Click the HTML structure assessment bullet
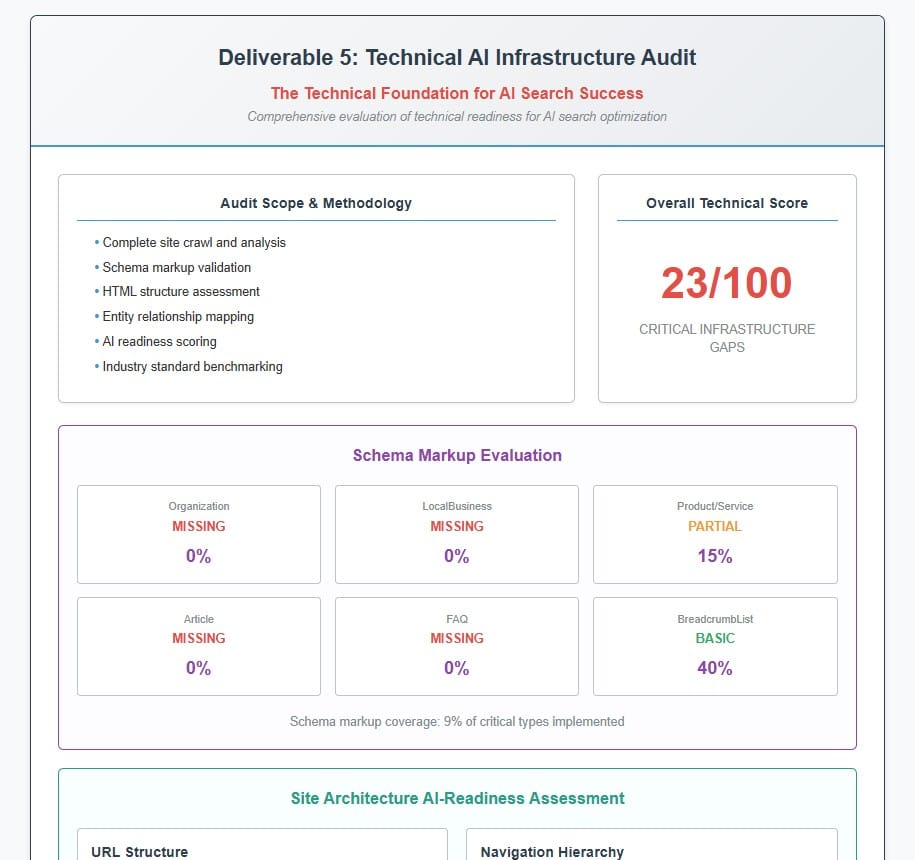The height and width of the screenshot is (860, 915). tap(181, 292)
